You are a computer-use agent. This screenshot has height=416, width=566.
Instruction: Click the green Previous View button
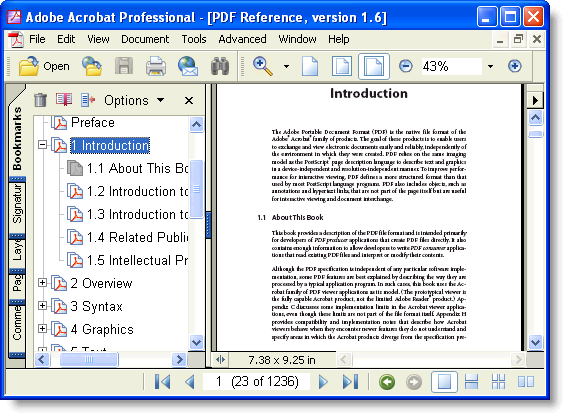387,382
